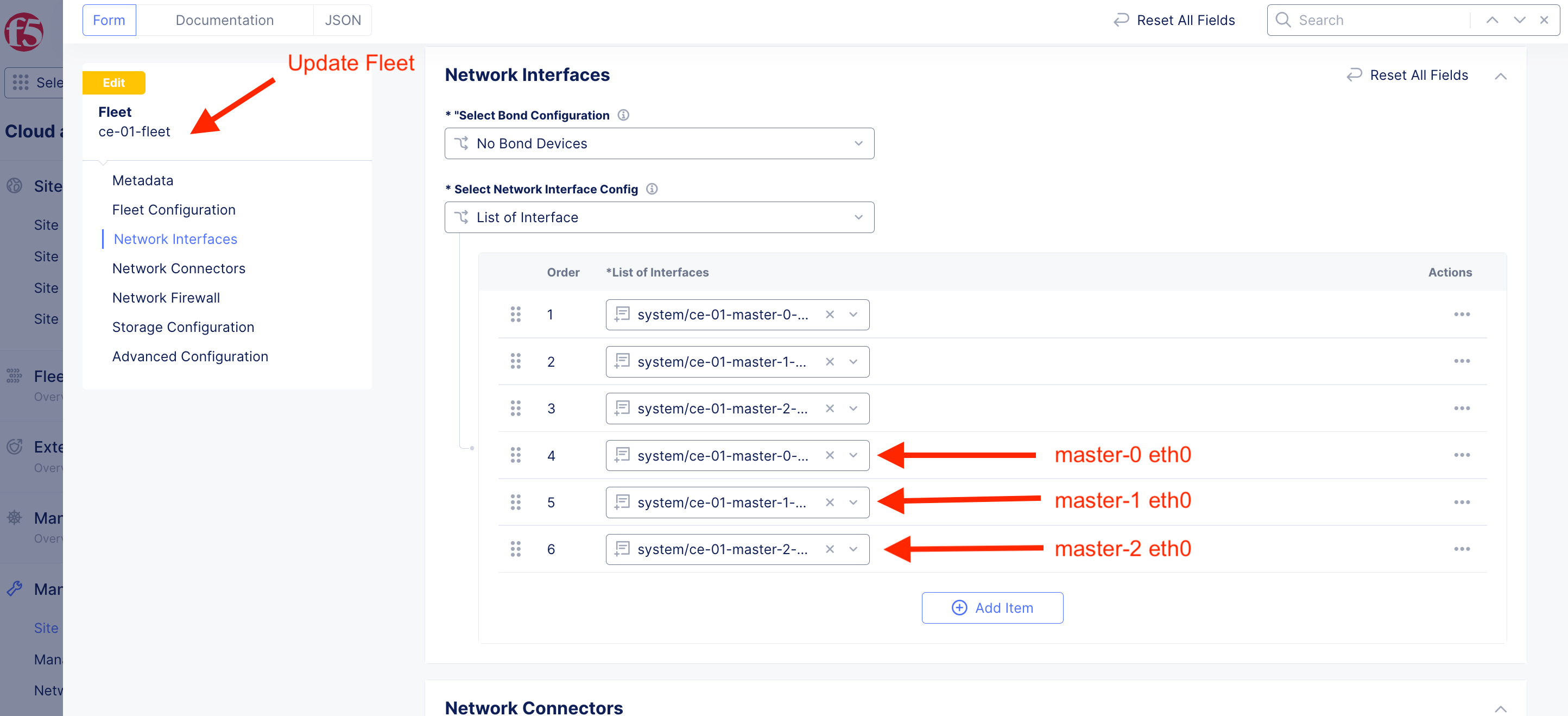Image resolution: width=1568 pixels, height=716 pixels.
Task: Jump to previous search result arrow
Action: pos(1492,20)
